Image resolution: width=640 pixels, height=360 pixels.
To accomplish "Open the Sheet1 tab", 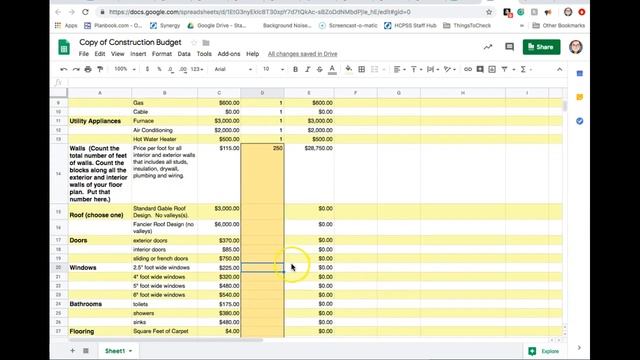I will 118,351.
